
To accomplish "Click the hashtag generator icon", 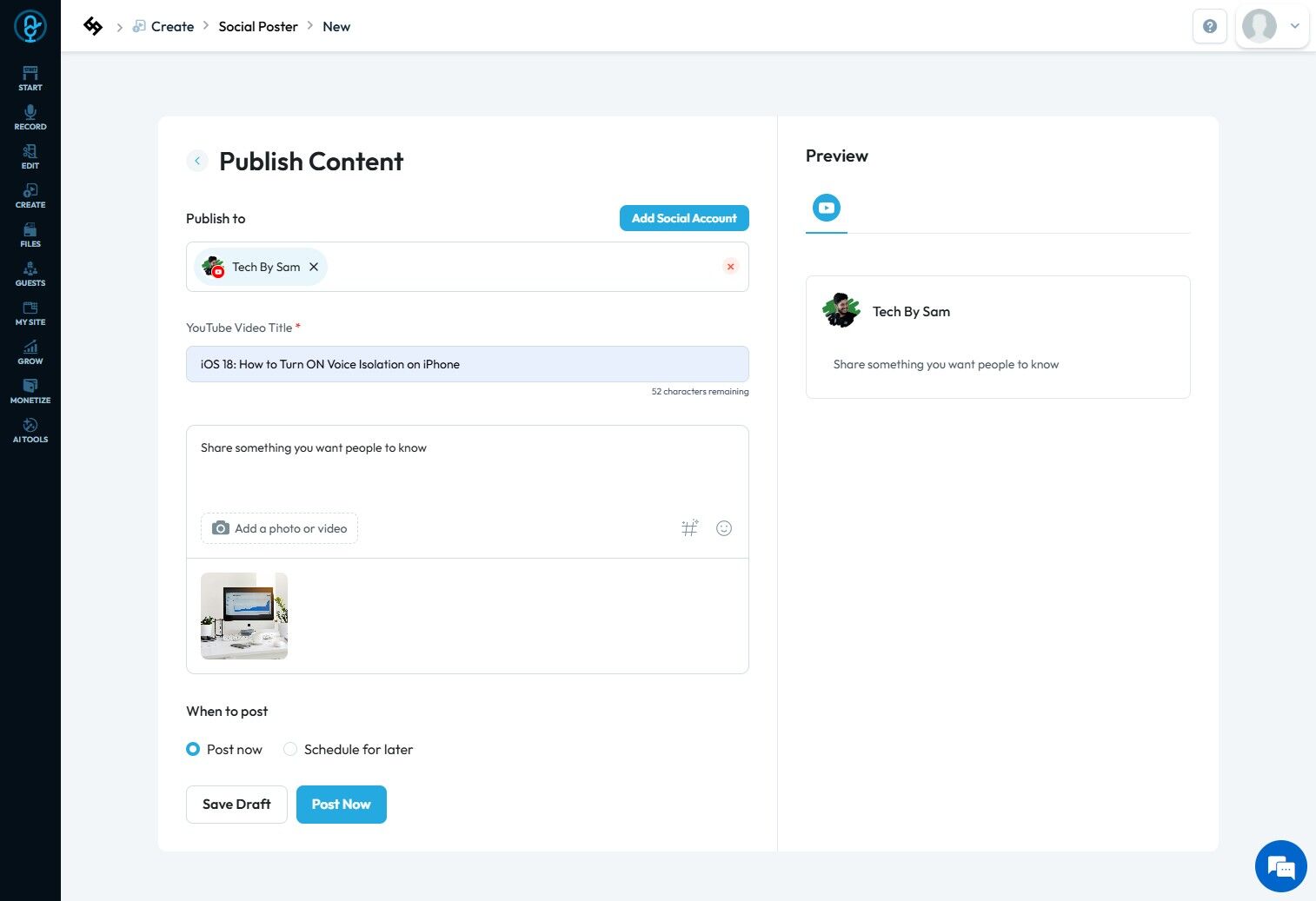I will pos(689,528).
